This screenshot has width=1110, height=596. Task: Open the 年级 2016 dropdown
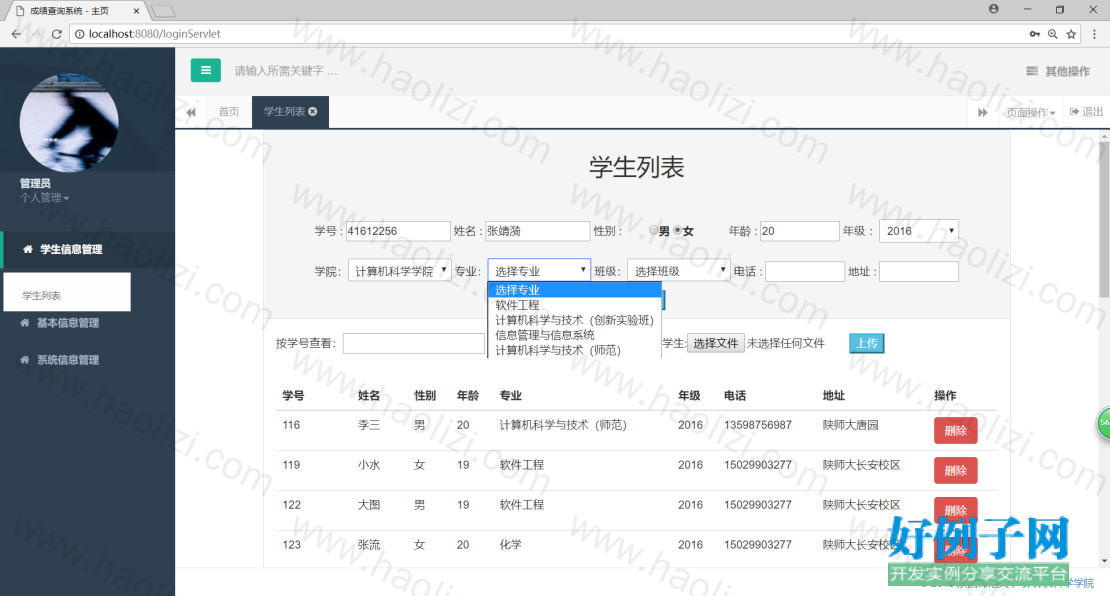[x=918, y=231]
